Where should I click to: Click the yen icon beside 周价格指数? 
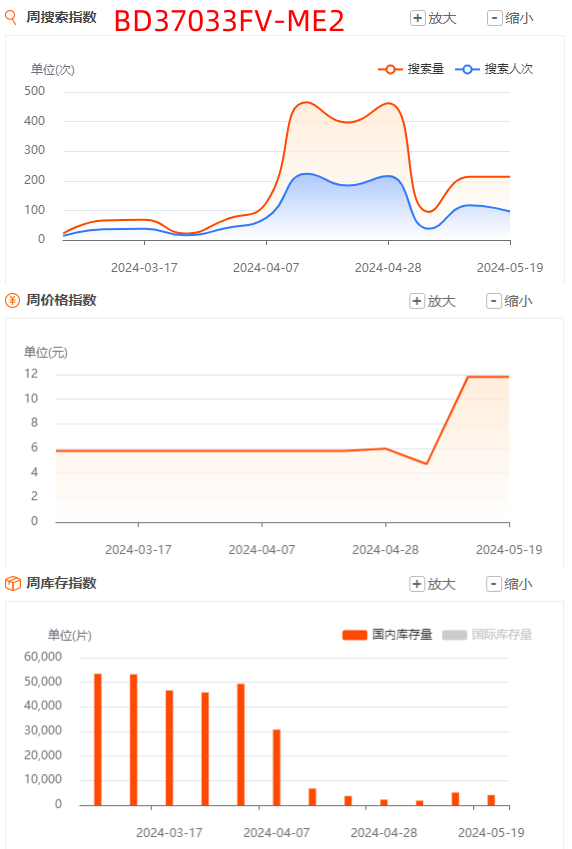coord(12,301)
